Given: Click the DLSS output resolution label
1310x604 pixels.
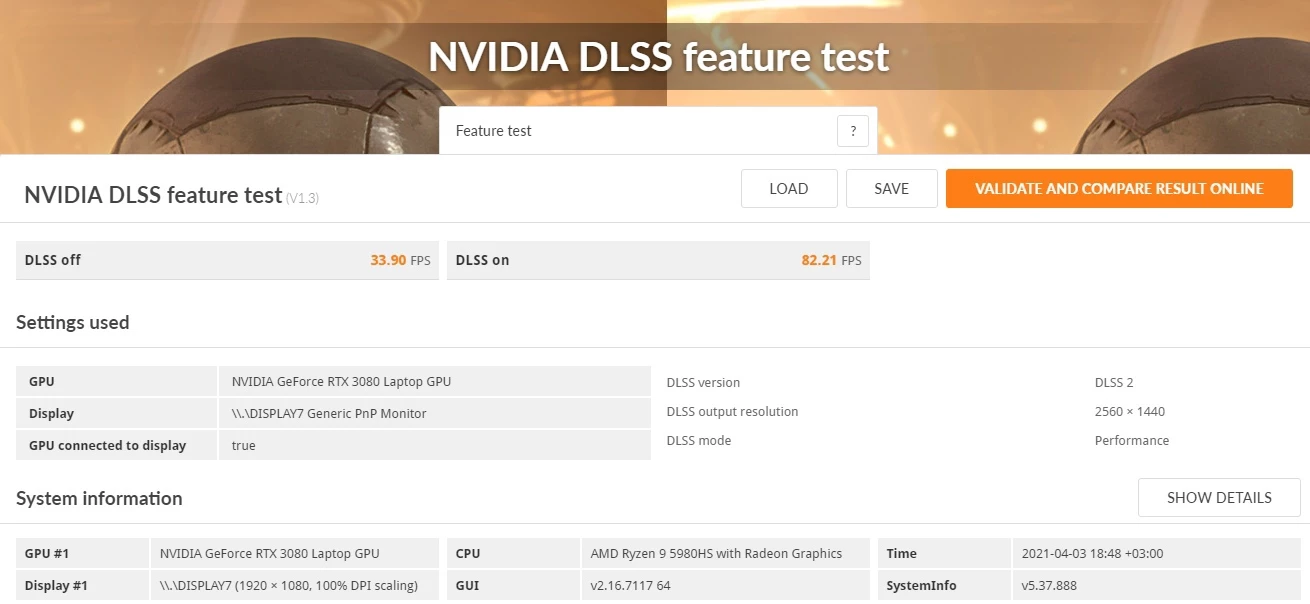Looking at the screenshot, I should pos(732,411).
